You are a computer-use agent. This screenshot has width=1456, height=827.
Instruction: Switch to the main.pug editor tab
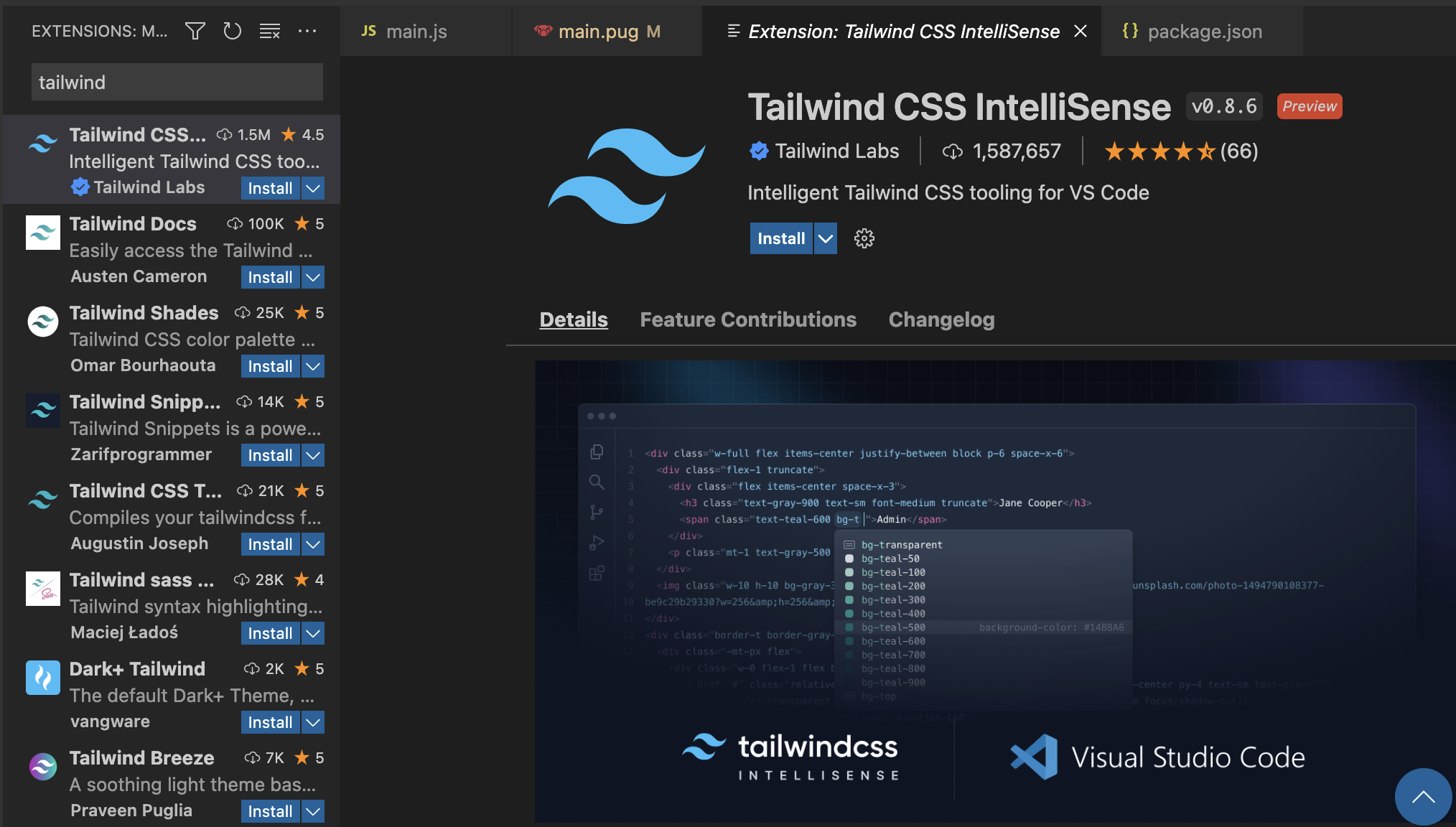[x=598, y=32]
